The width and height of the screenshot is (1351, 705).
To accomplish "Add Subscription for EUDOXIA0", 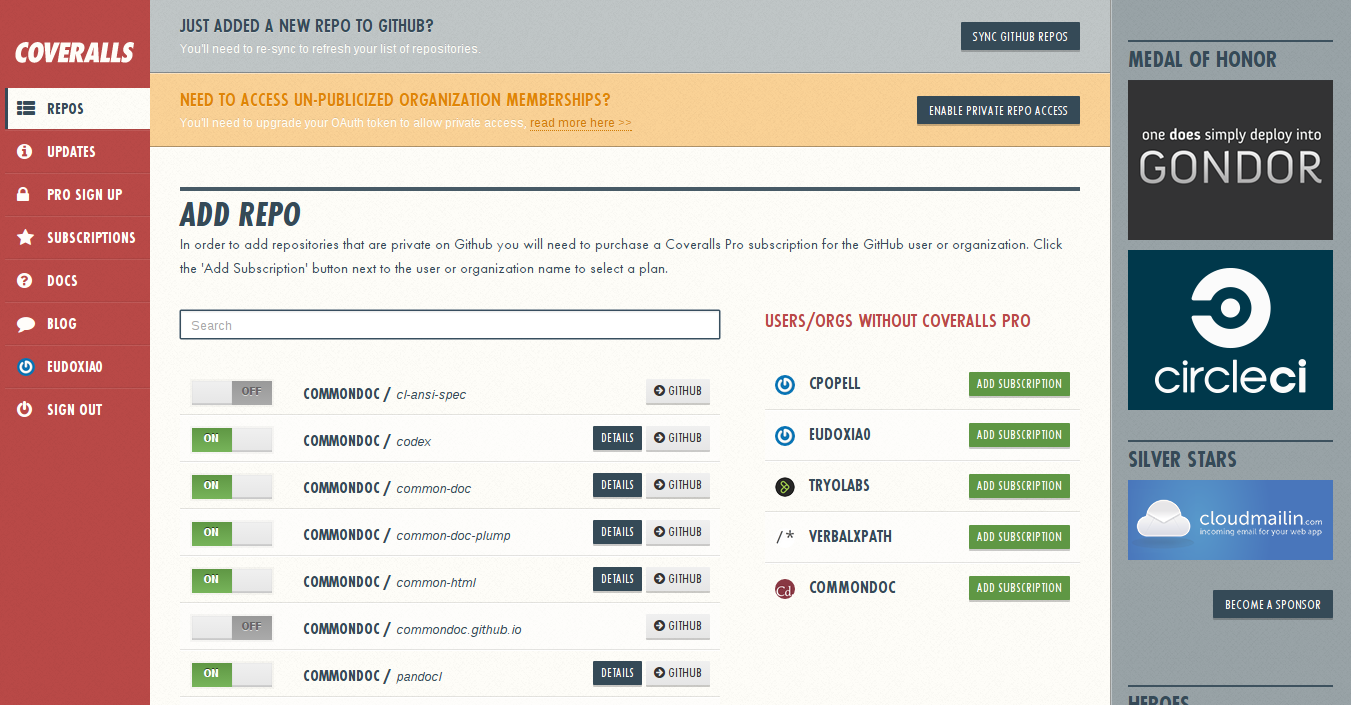I will coord(1019,435).
